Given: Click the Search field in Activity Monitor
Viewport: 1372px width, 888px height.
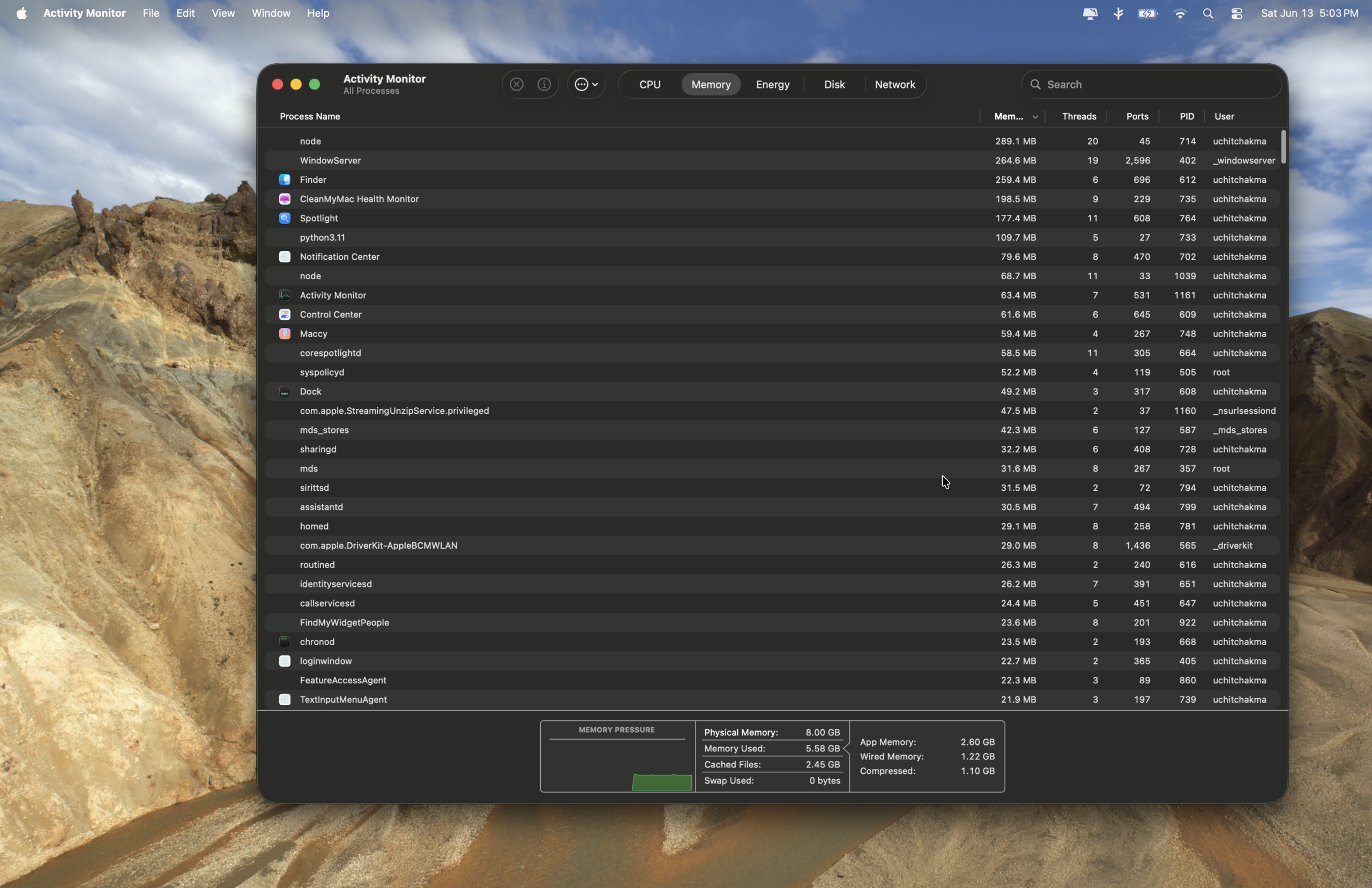Looking at the screenshot, I should coord(1151,84).
